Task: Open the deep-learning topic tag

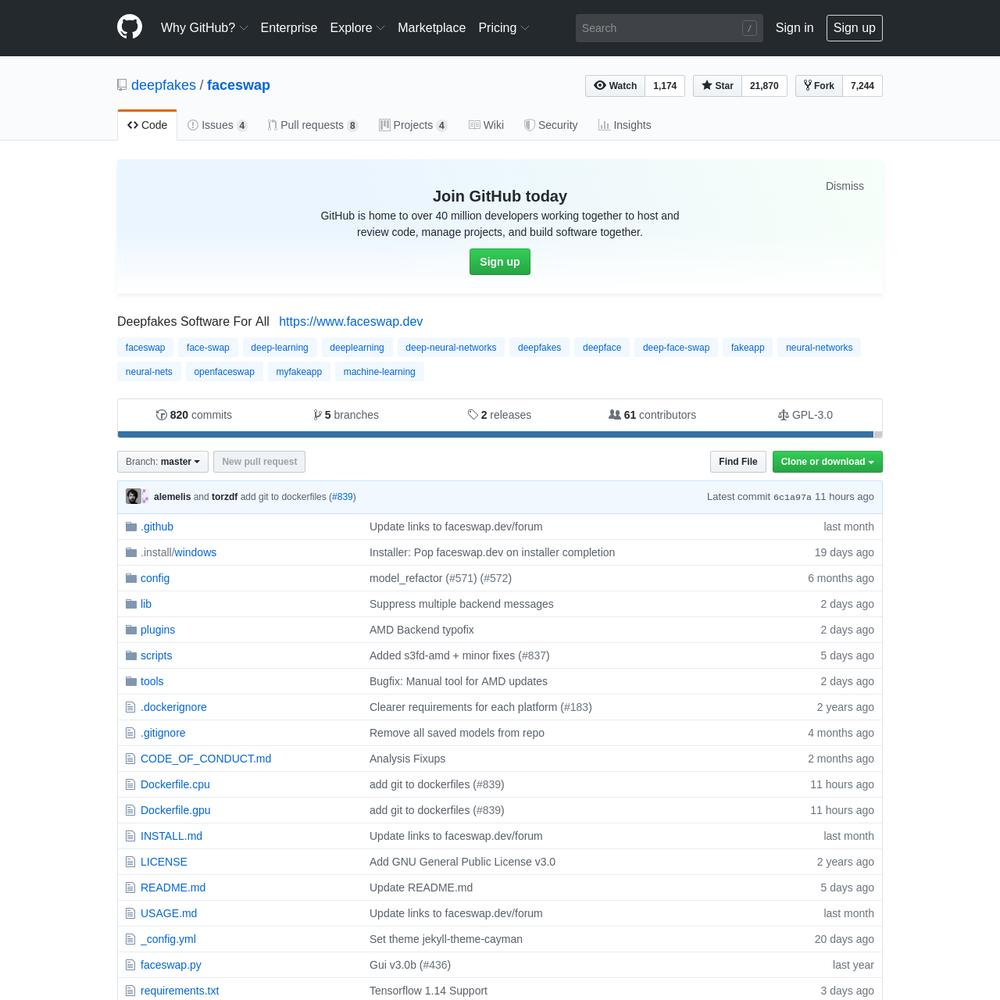Action: tap(279, 348)
